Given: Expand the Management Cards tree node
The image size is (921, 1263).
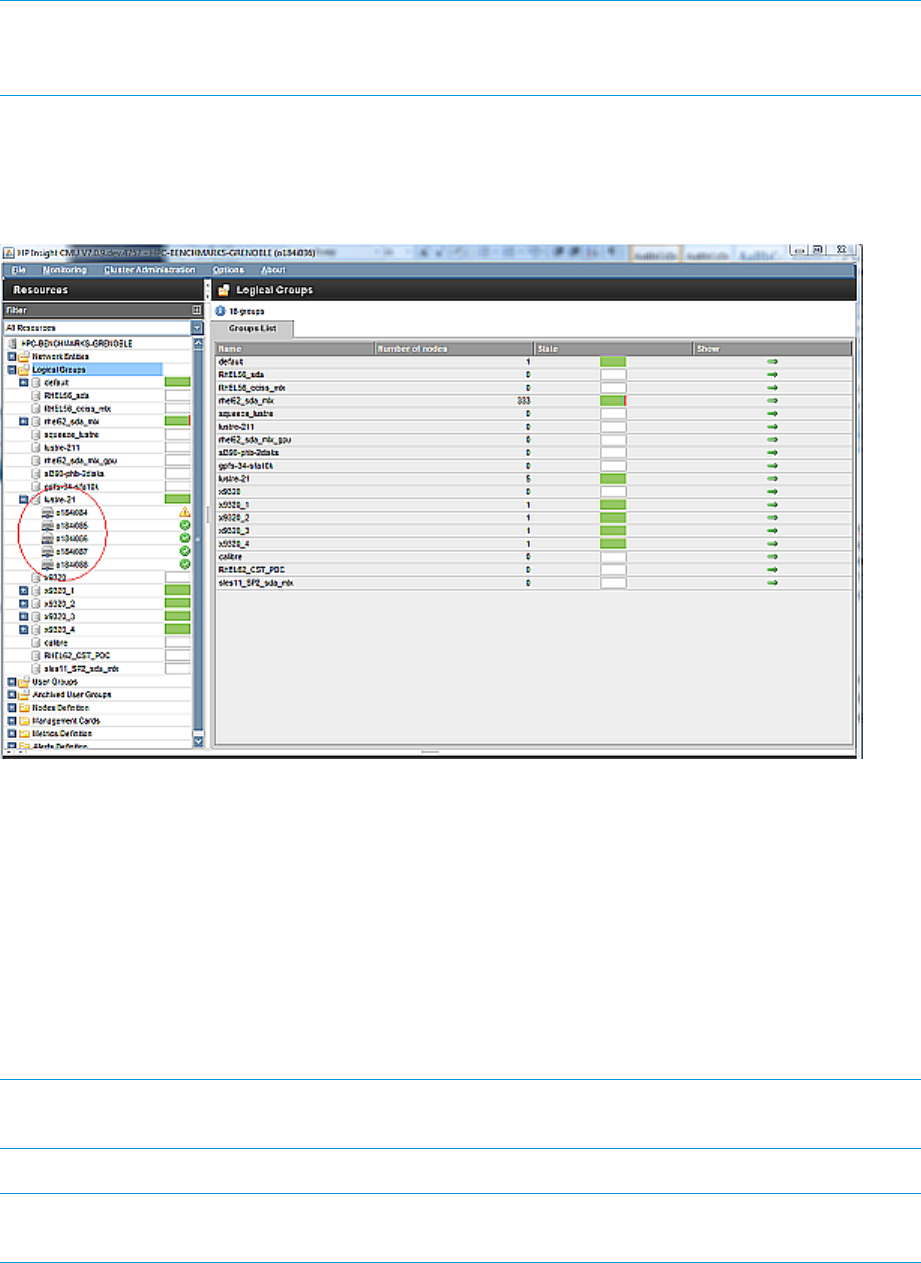Looking at the screenshot, I should tap(12, 720).
